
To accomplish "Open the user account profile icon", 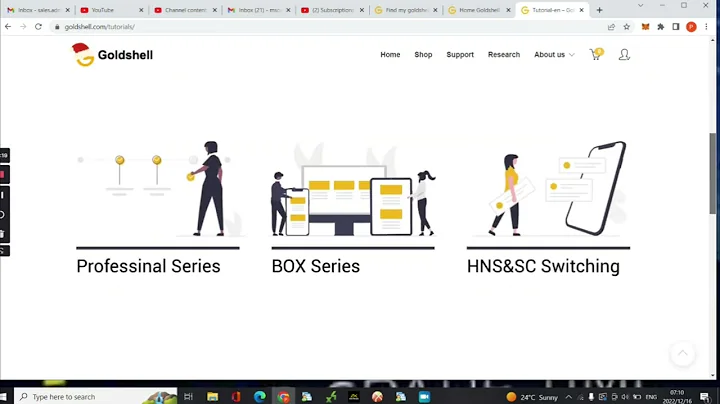I will (624, 55).
